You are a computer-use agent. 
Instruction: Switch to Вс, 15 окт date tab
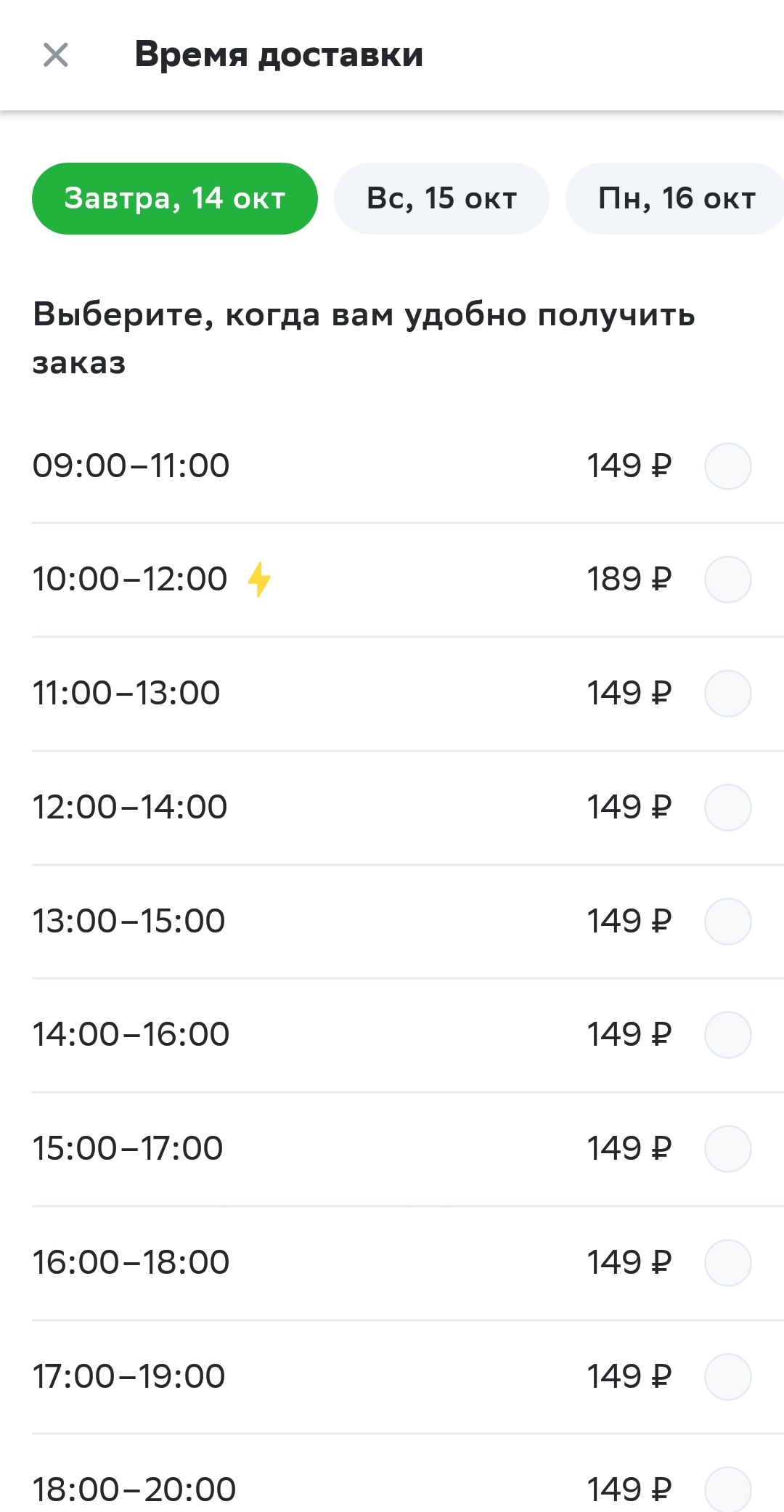tap(441, 198)
